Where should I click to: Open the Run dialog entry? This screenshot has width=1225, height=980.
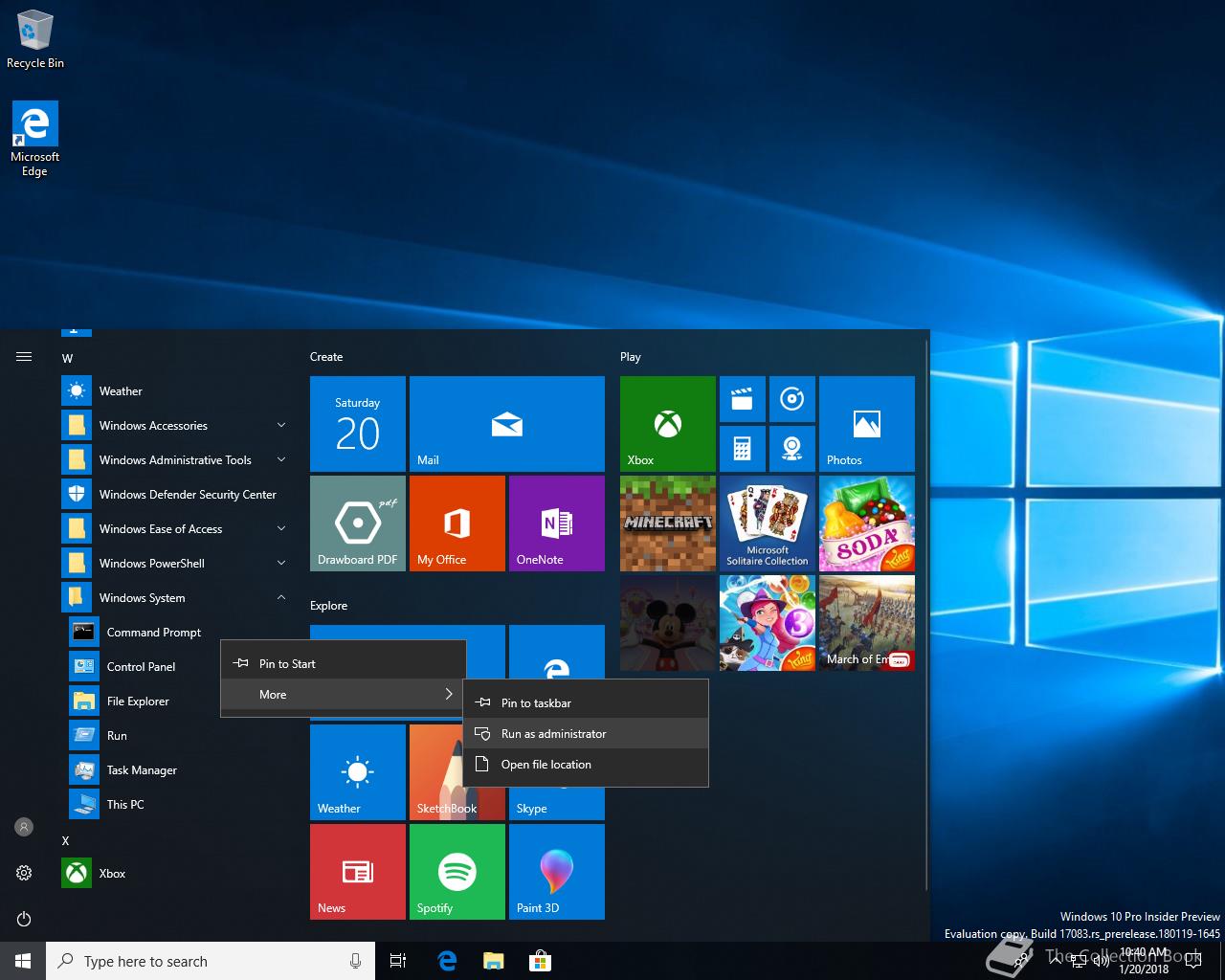point(176,735)
